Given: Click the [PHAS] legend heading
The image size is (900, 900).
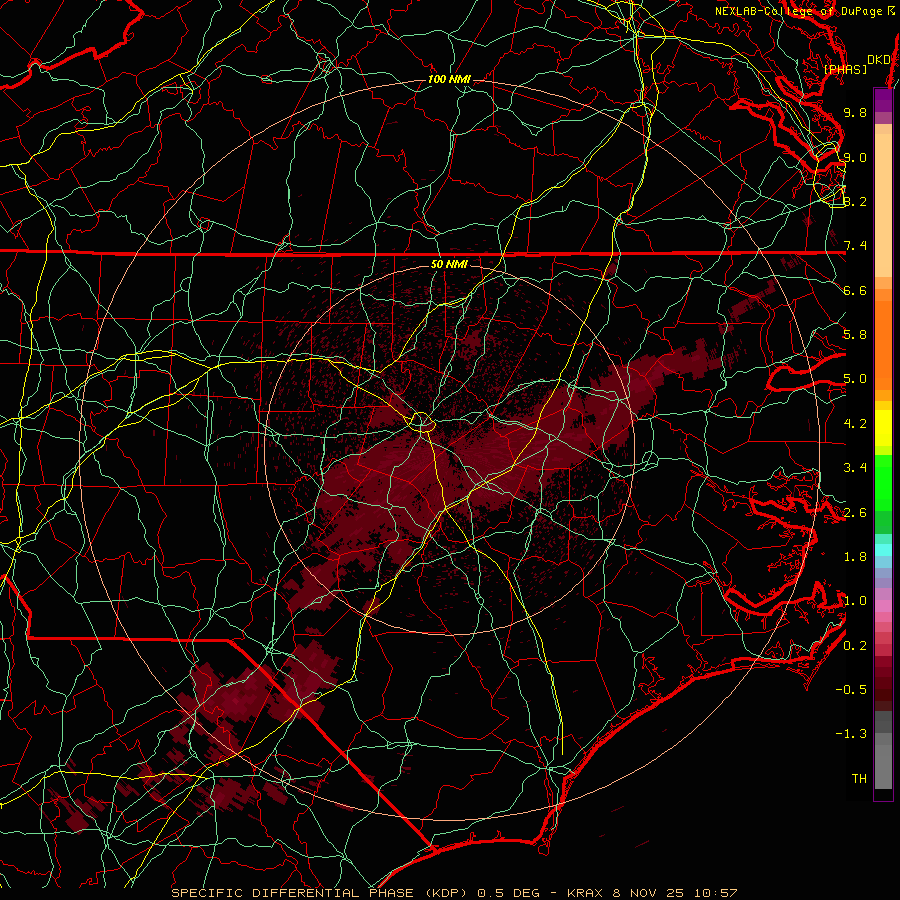Looking at the screenshot, I should (845, 69).
